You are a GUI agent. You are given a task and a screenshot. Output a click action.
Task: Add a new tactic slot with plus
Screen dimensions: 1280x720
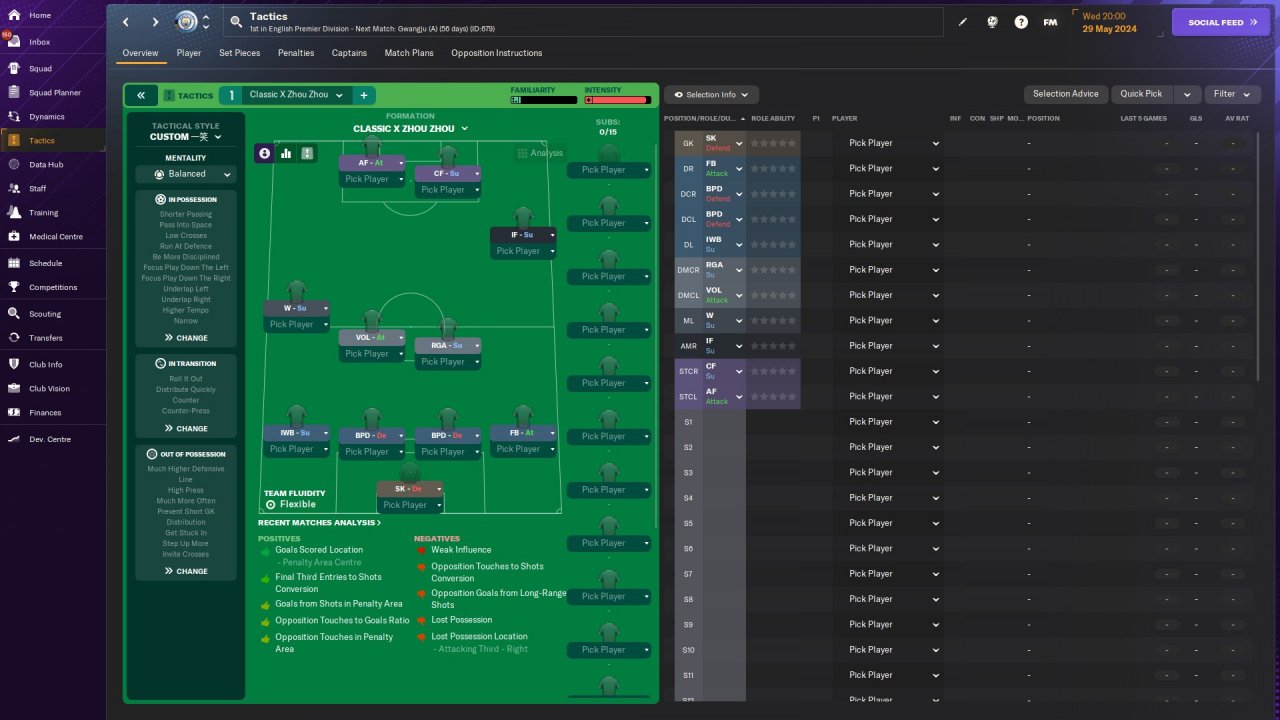(364, 95)
